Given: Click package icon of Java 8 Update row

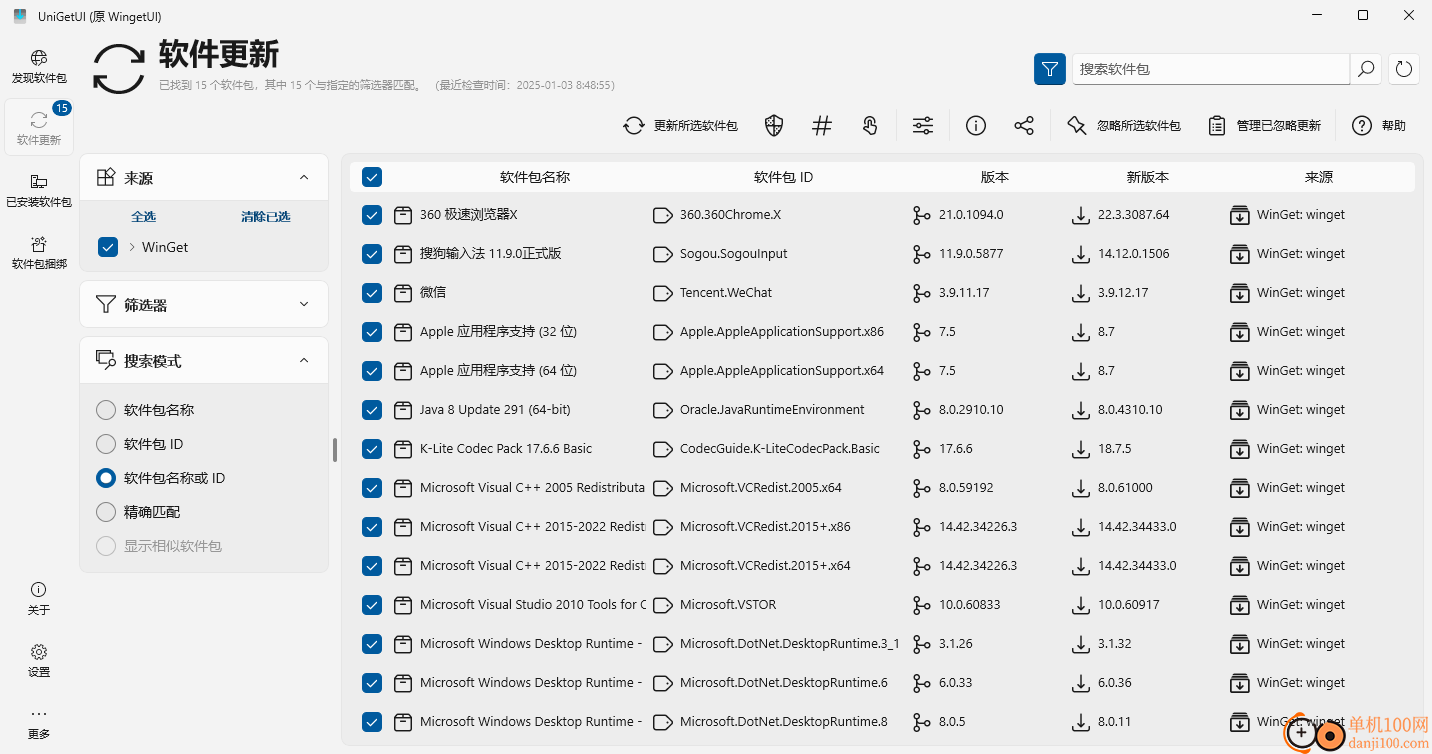Looking at the screenshot, I should point(403,410).
